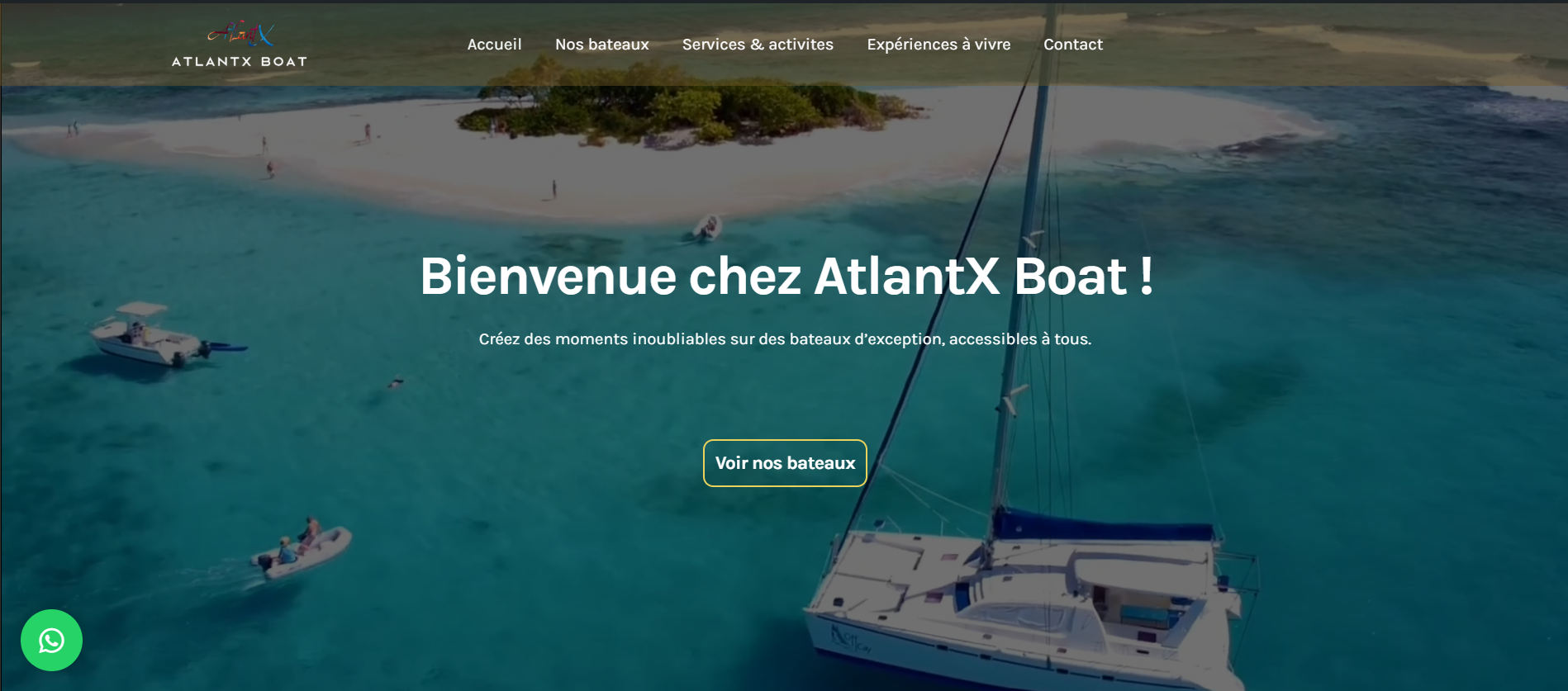The width and height of the screenshot is (1568, 691).
Task: Open Expériences à vivre page
Action: click(938, 45)
